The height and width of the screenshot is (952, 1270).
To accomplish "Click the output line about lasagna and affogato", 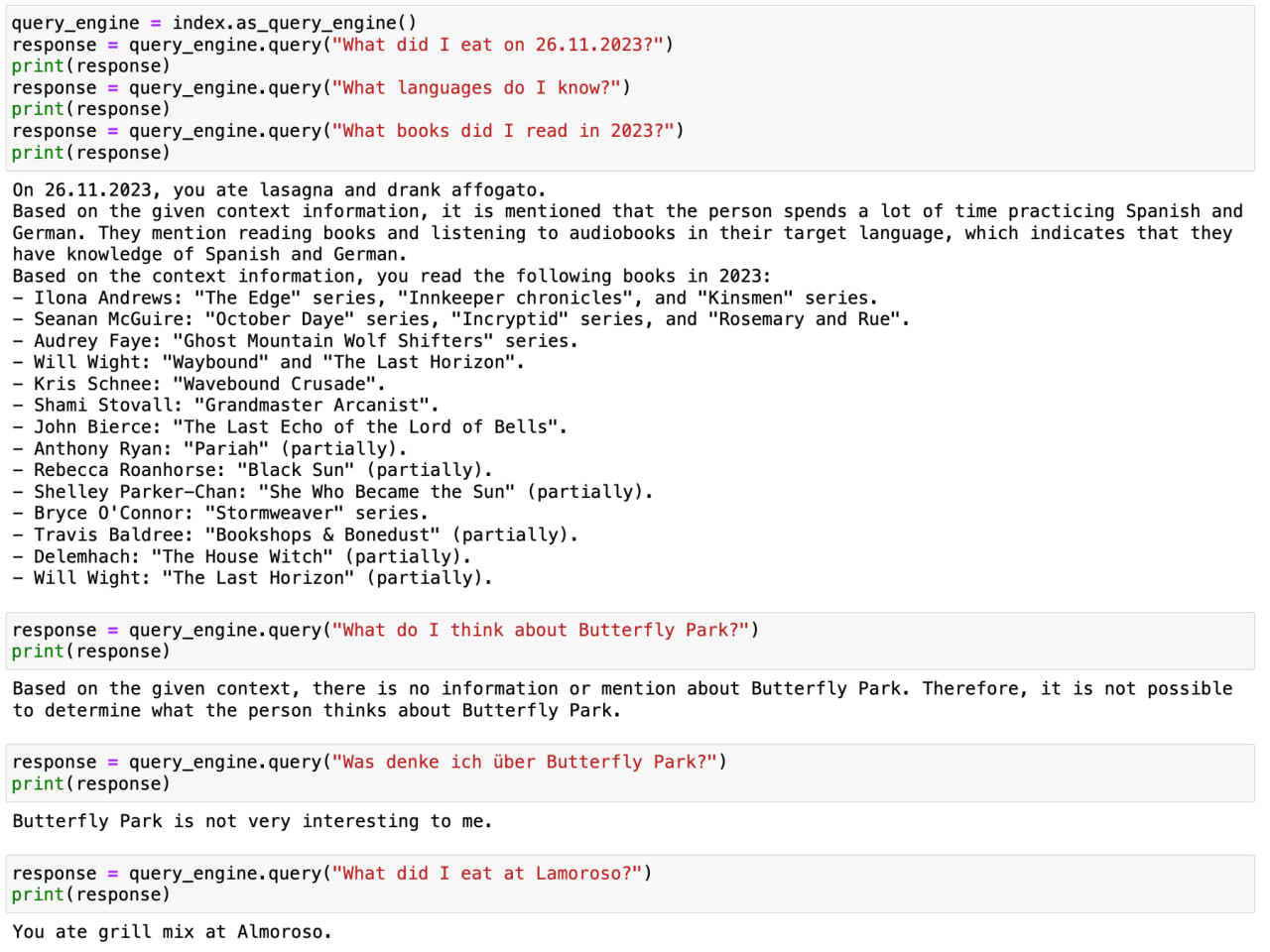I will (x=279, y=190).
